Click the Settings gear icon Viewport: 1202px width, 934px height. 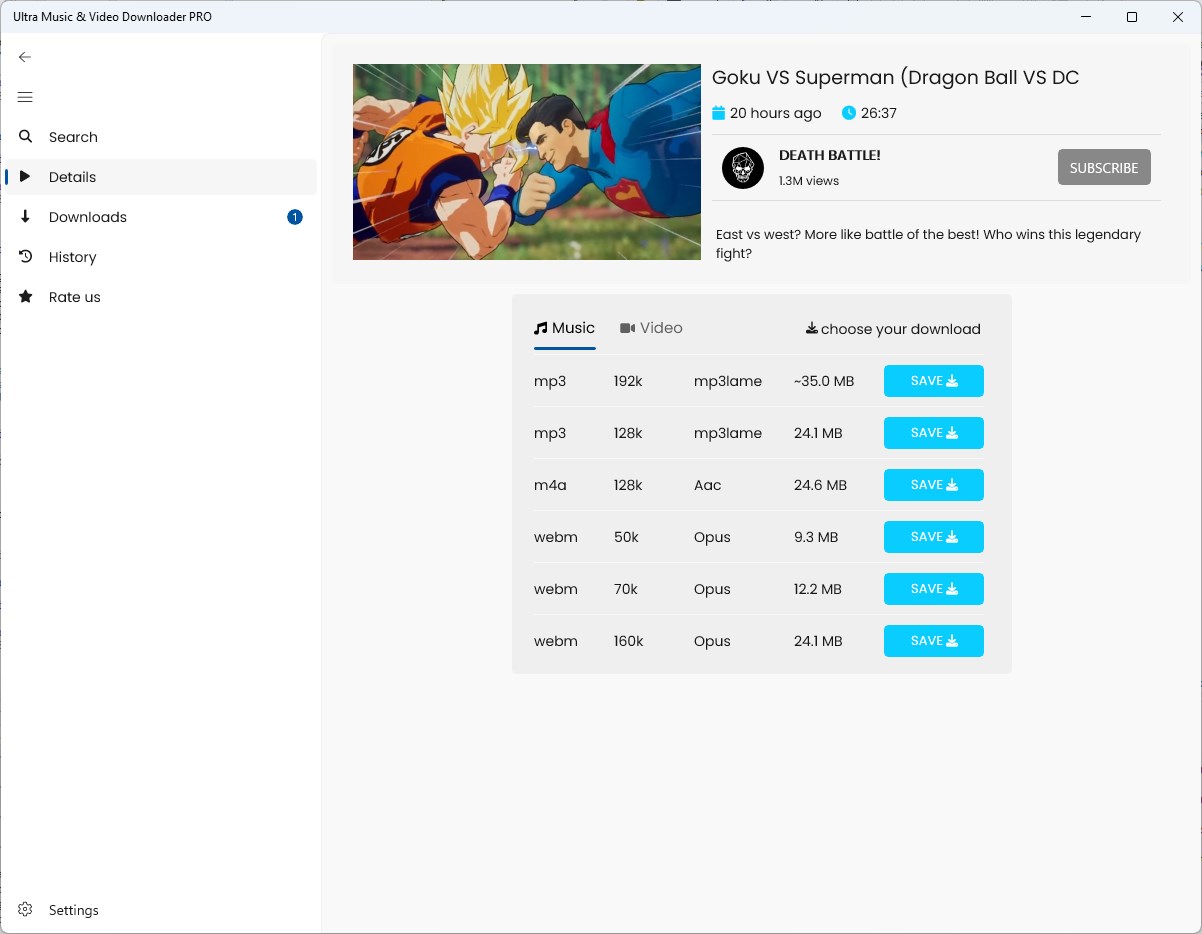[26, 909]
